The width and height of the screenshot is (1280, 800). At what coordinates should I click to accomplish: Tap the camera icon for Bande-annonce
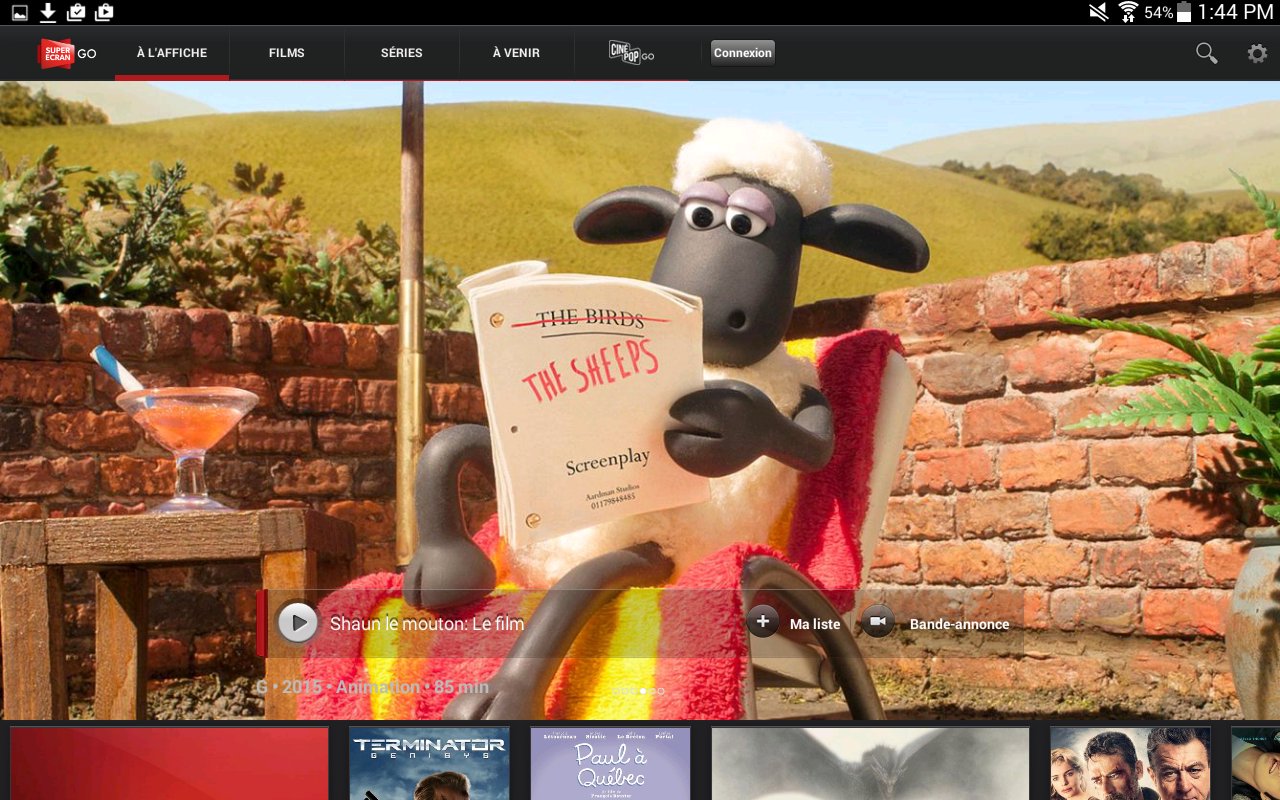pos(877,622)
